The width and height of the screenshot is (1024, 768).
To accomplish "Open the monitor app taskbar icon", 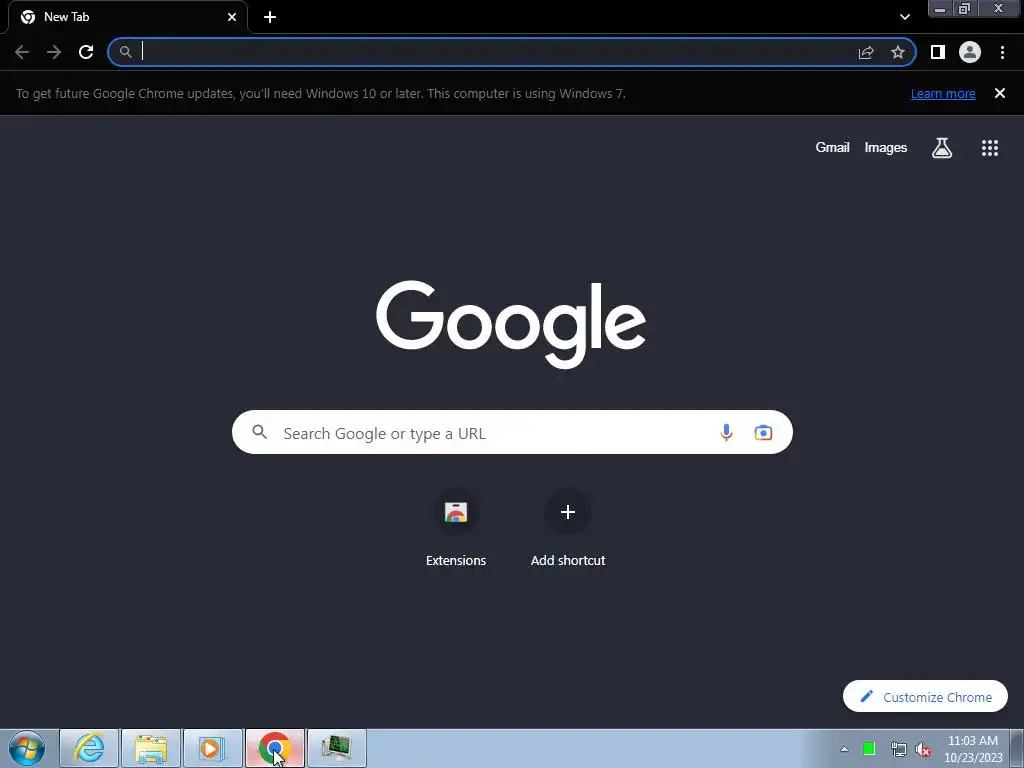I will (x=337, y=748).
